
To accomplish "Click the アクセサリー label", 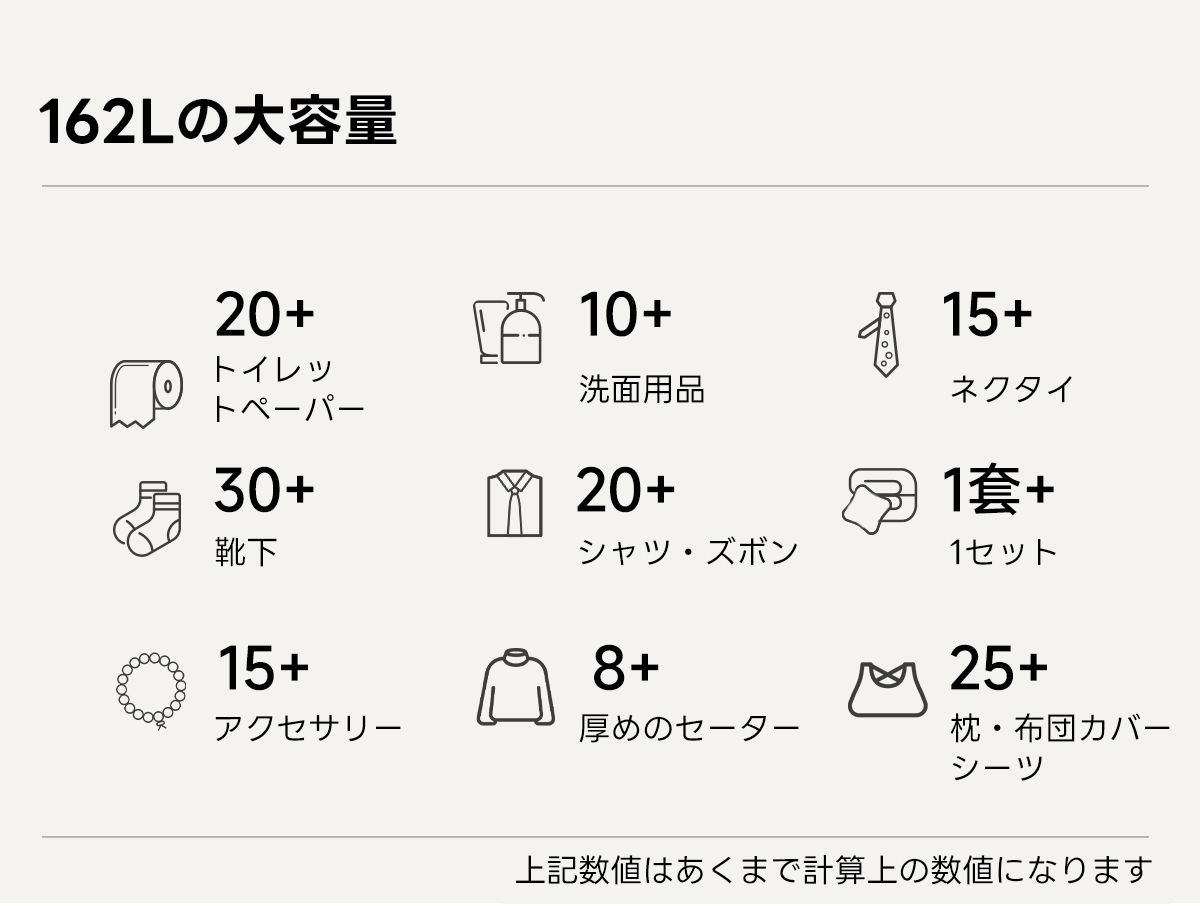I will click(x=308, y=728).
